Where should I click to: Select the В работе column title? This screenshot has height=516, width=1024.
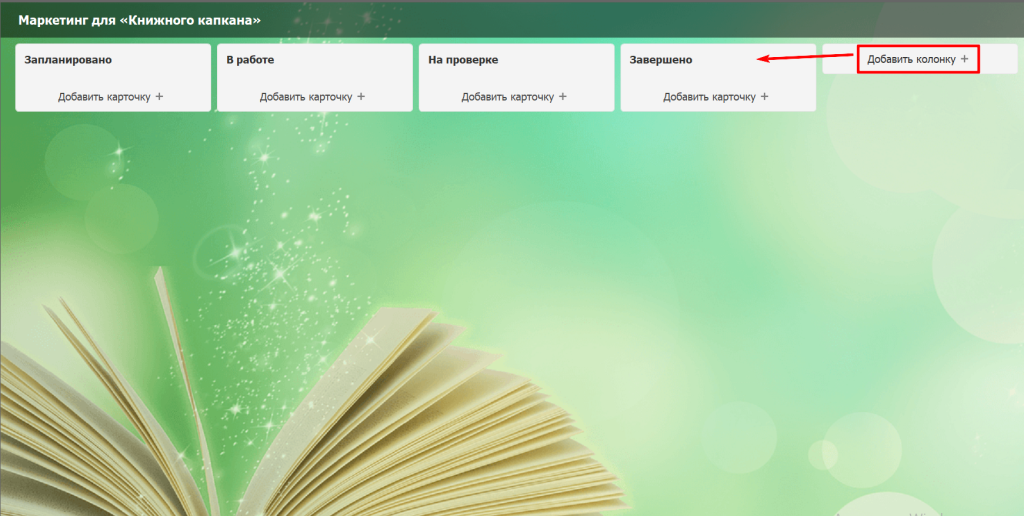[x=250, y=60]
